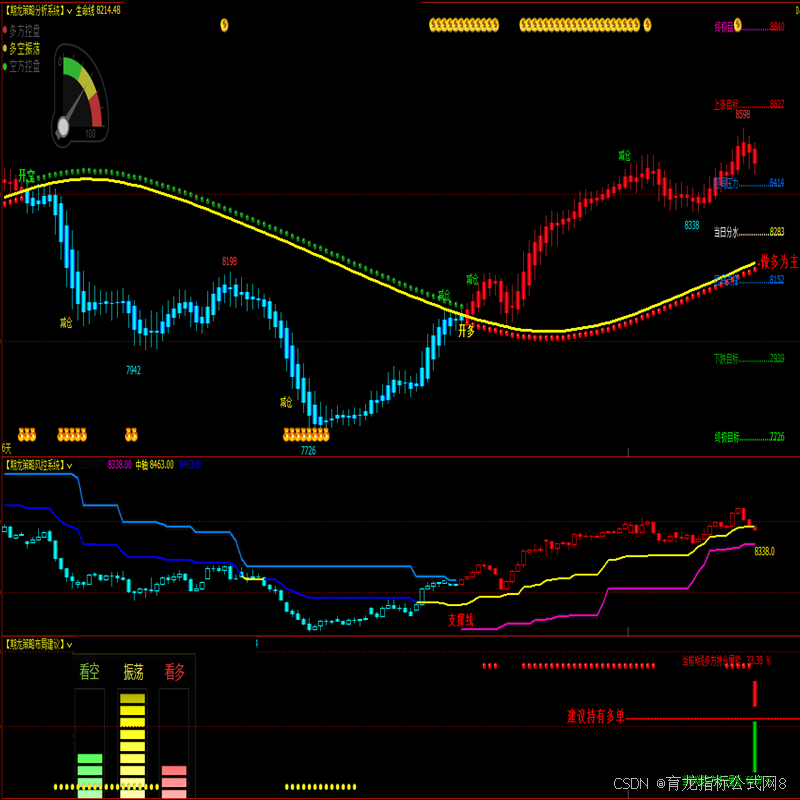Click the 做多为主 signal text

click(x=779, y=262)
